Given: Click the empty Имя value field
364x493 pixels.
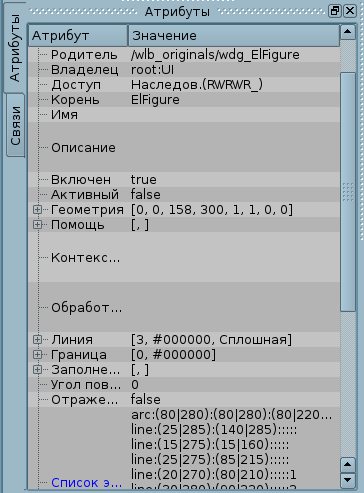Looking at the screenshot, I should pyautogui.click(x=234, y=115).
